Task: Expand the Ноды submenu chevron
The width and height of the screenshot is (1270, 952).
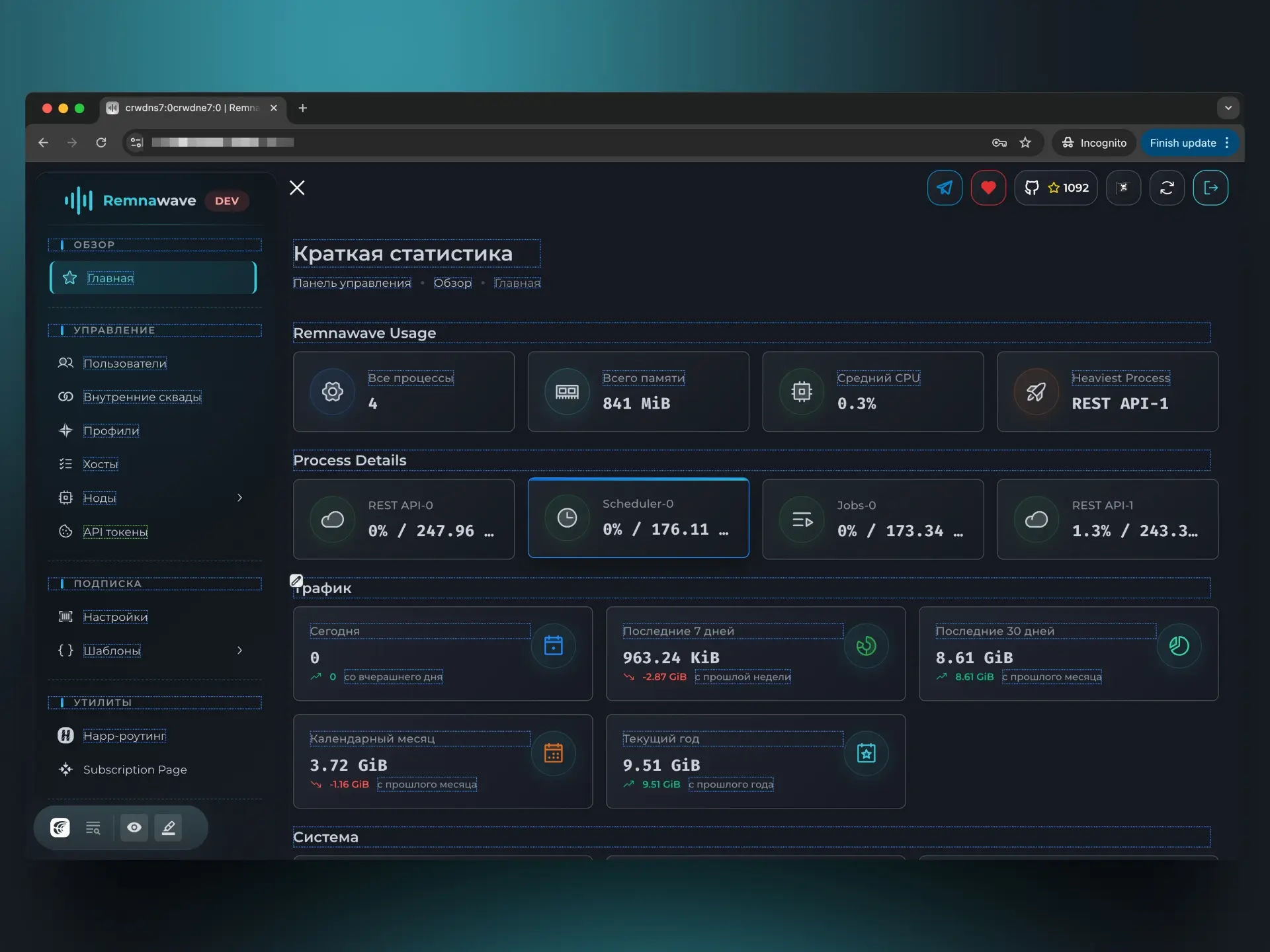Action: tap(239, 498)
